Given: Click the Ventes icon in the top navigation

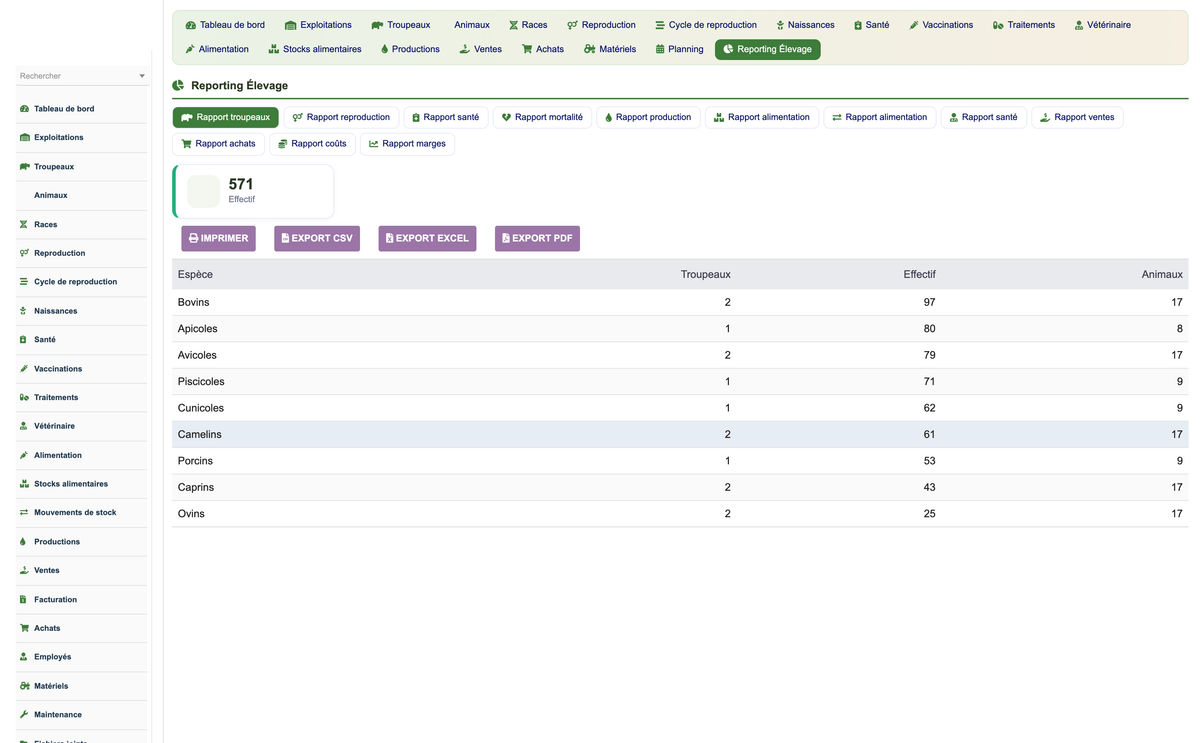Looking at the screenshot, I should [x=465, y=49].
